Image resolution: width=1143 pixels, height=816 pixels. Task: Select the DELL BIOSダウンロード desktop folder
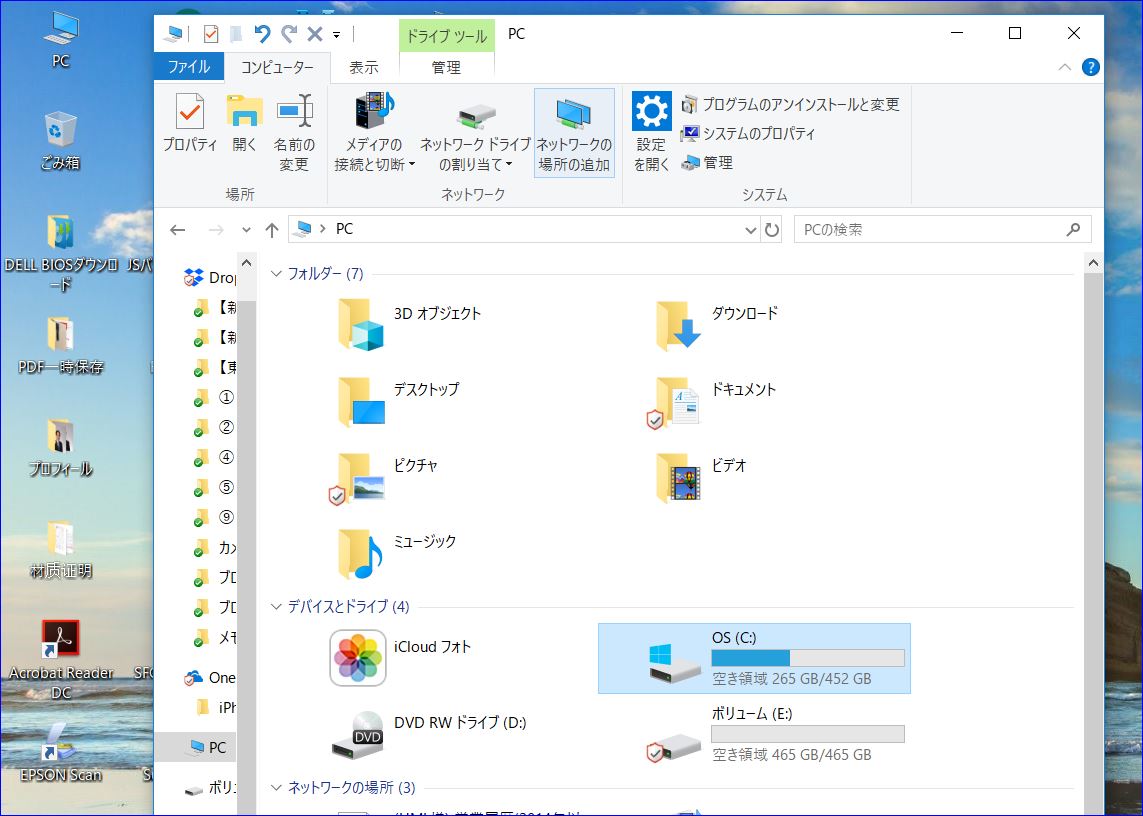point(61,252)
